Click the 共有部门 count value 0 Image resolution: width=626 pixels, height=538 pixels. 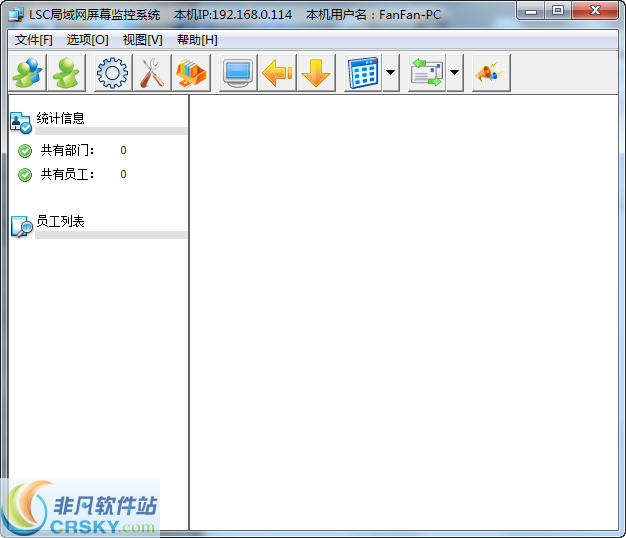(x=123, y=150)
